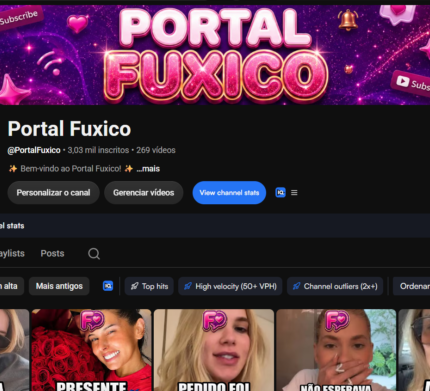430x391 pixels.
Task: Click the rocket icon on Top hits
Action: point(134,286)
